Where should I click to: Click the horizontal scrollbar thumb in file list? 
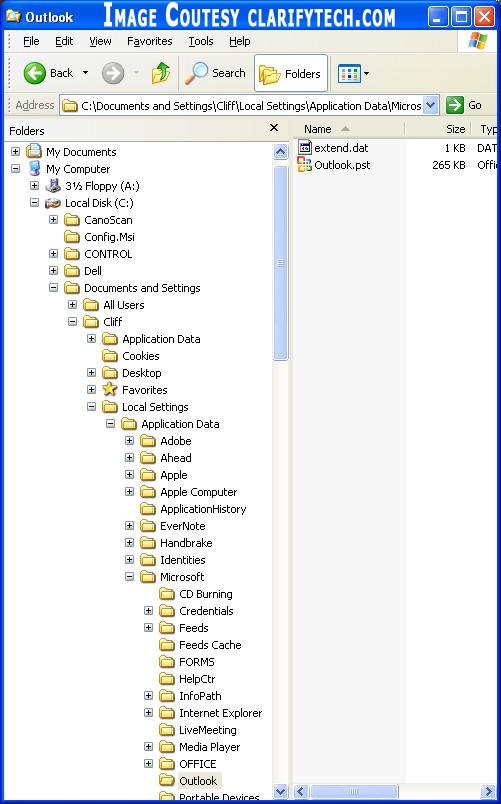[355, 791]
